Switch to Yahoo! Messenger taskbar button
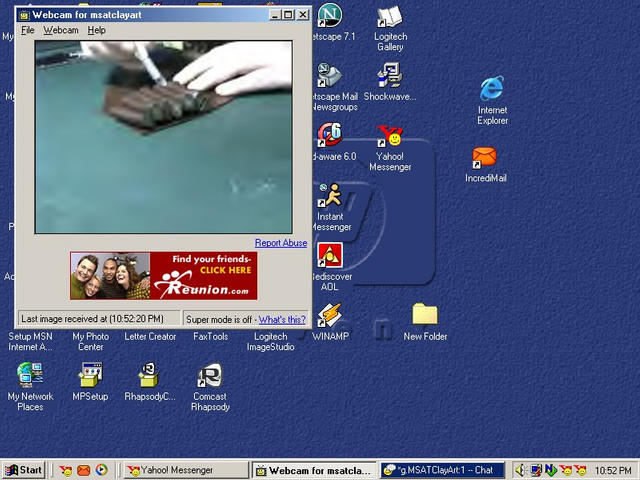Screen dimensions: 640x480 (186, 470)
